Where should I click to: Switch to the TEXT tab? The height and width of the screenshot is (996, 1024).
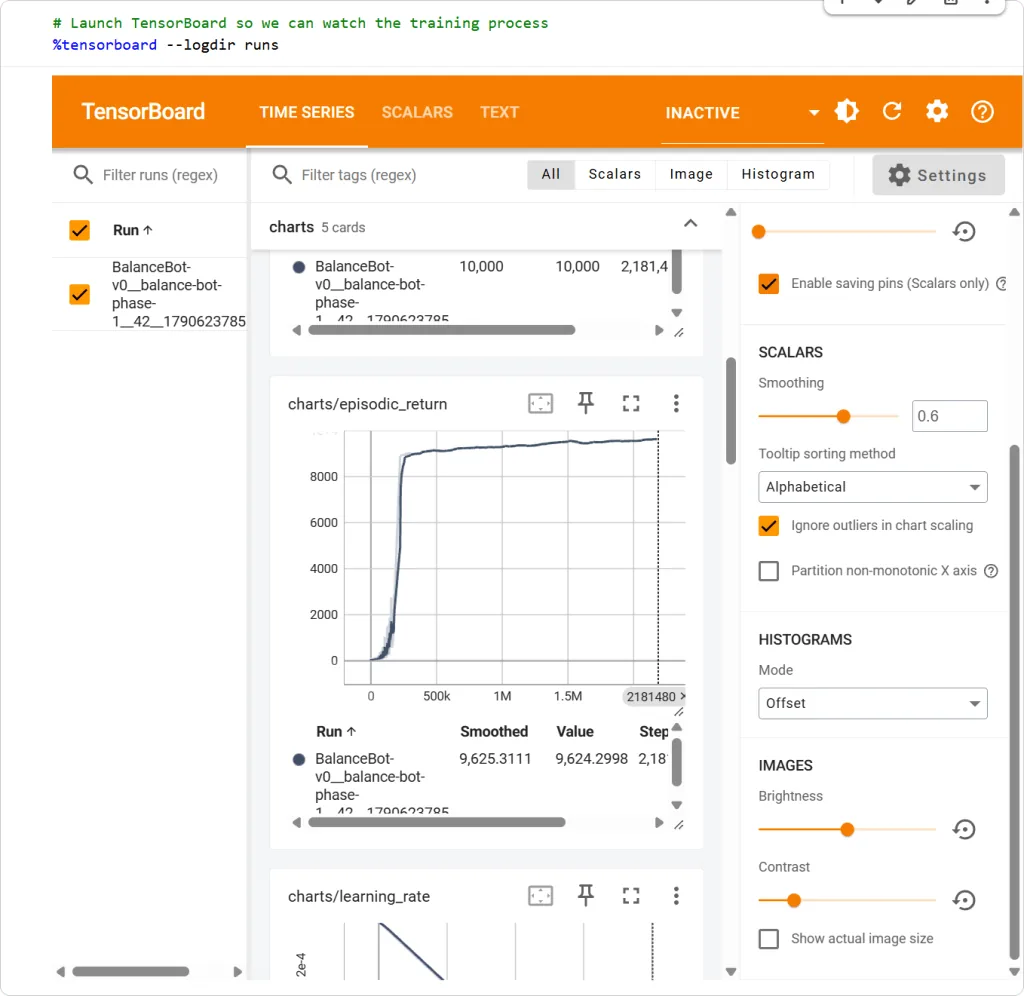click(500, 112)
